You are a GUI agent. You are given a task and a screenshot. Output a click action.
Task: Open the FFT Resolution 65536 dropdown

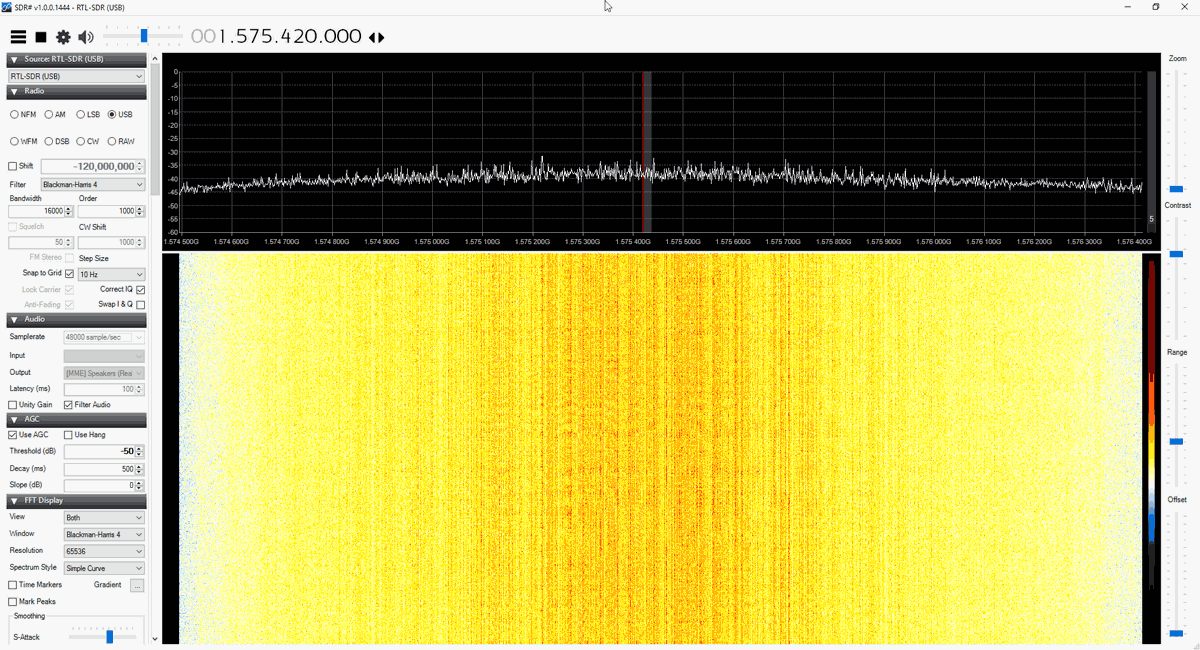pyautogui.click(x=104, y=551)
